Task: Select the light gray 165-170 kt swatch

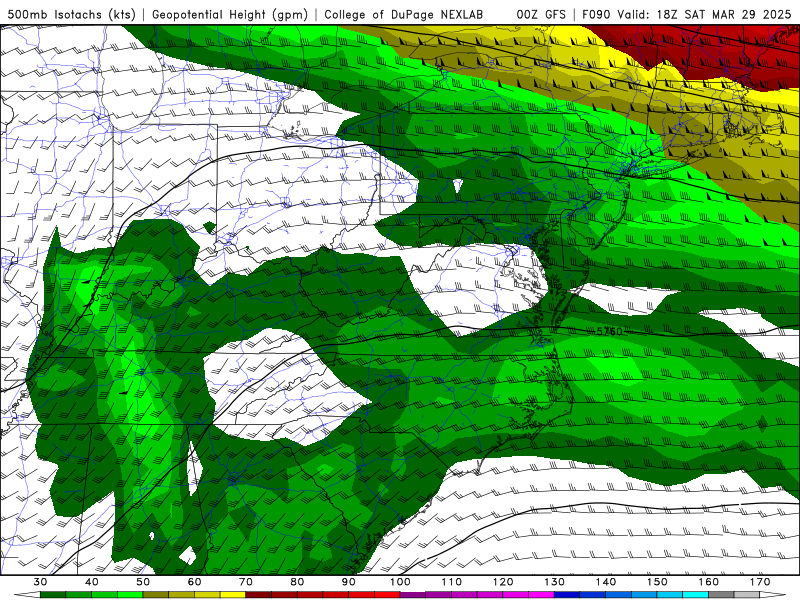Action: [x=747, y=595]
